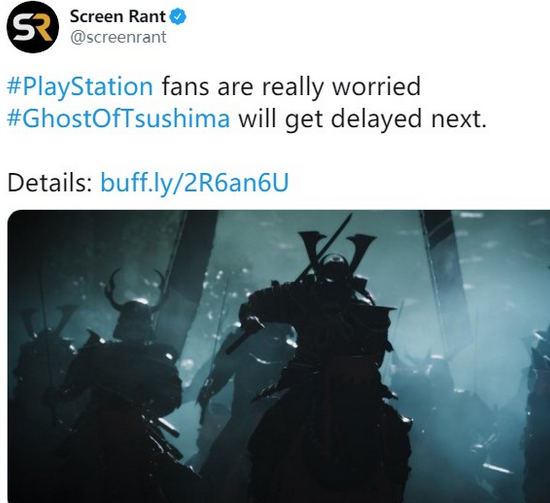Click the hash symbol before GhostOfTsushima
This screenshot has width=550, height=503.
(14, 118)
